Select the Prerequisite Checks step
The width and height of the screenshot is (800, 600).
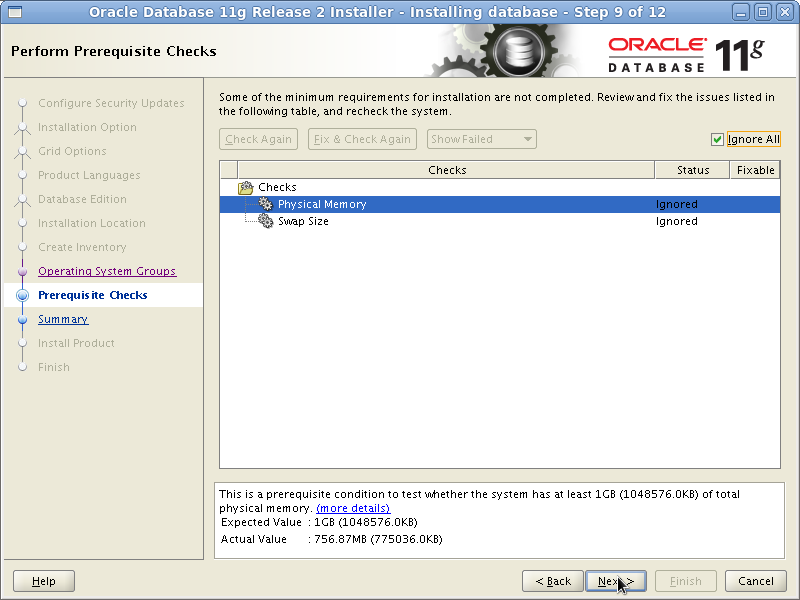93,295
